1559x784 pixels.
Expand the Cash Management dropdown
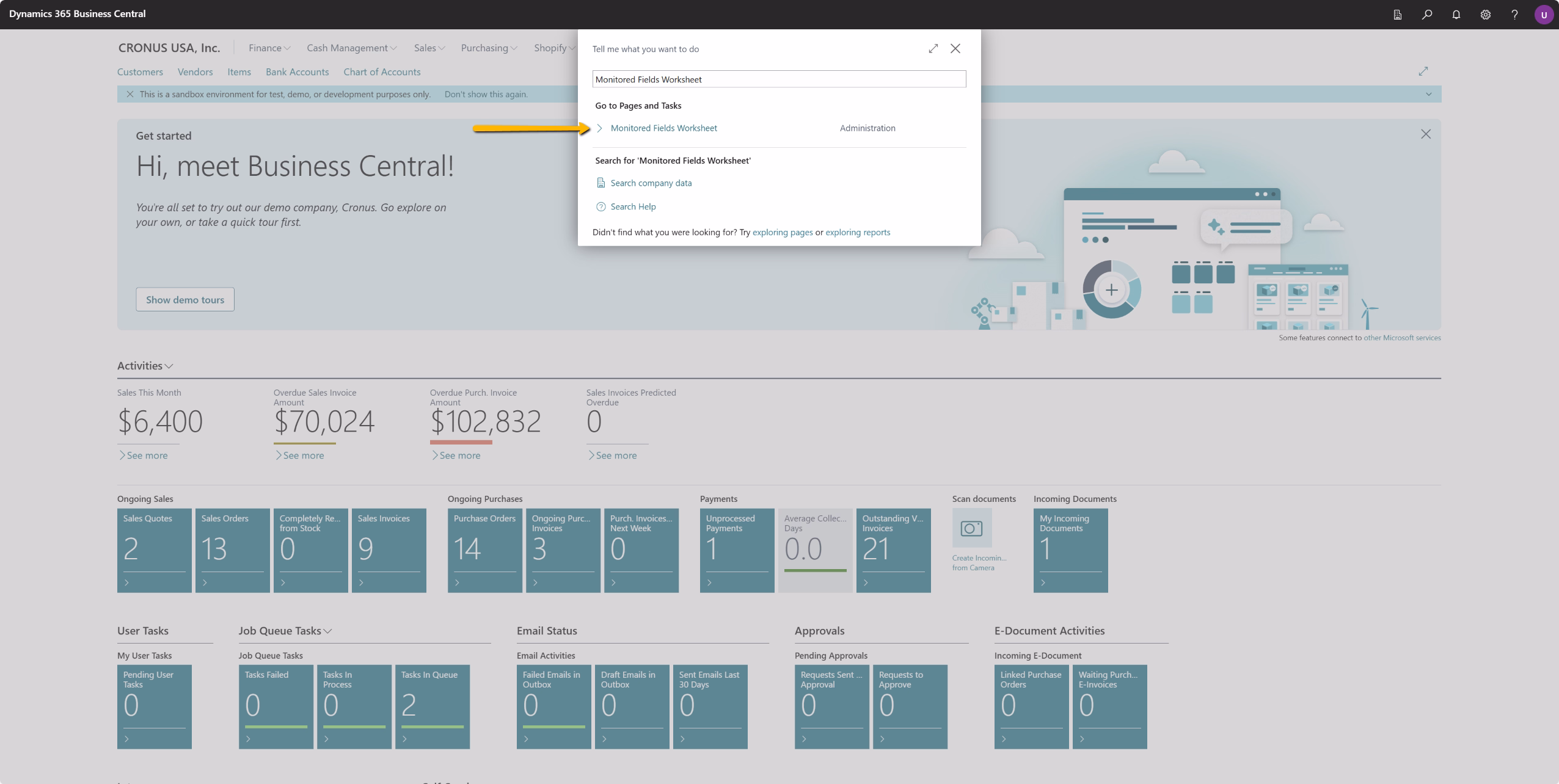(351, 48)
